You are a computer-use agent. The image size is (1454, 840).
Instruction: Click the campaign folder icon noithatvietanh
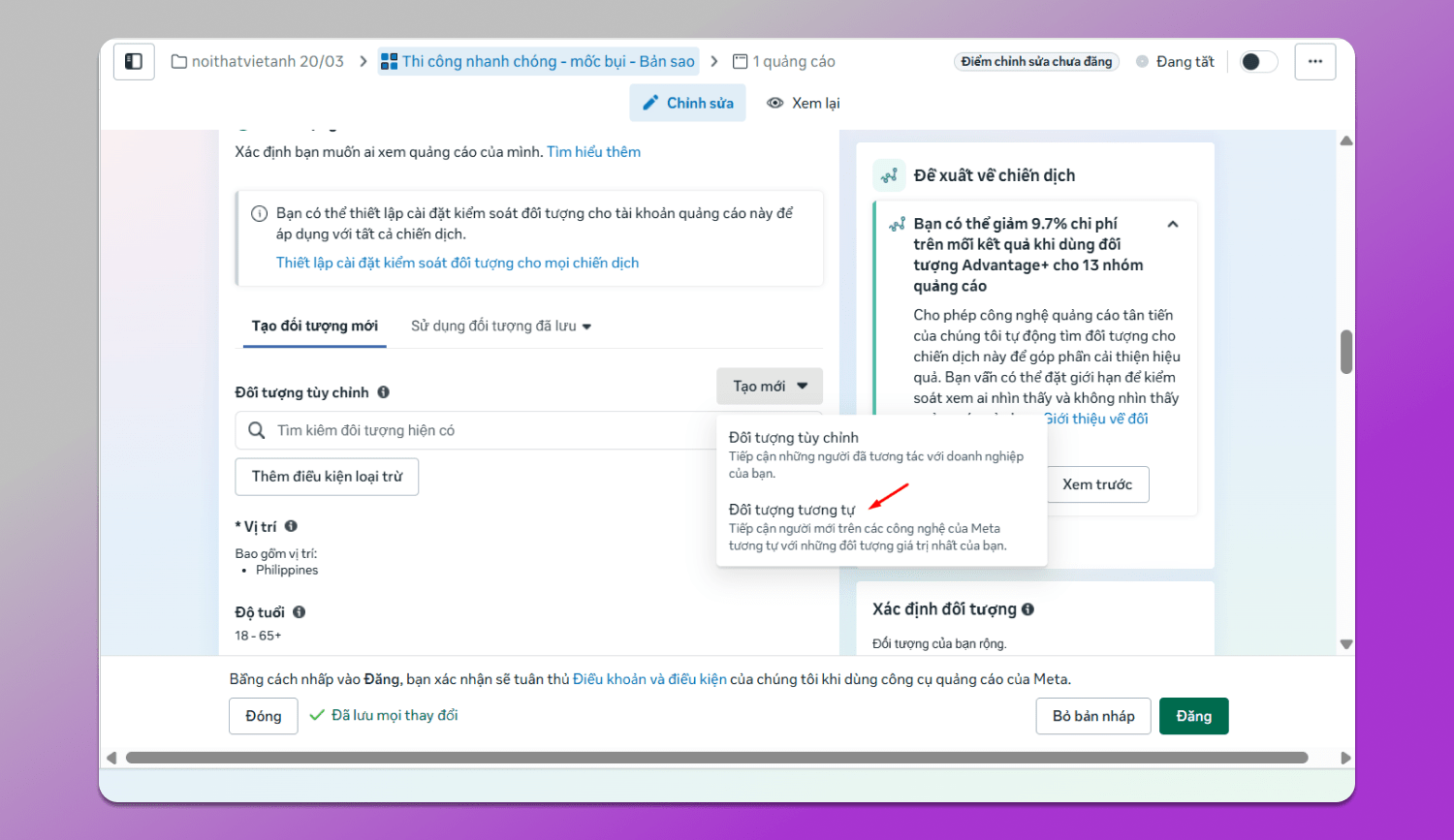[179, 62]
